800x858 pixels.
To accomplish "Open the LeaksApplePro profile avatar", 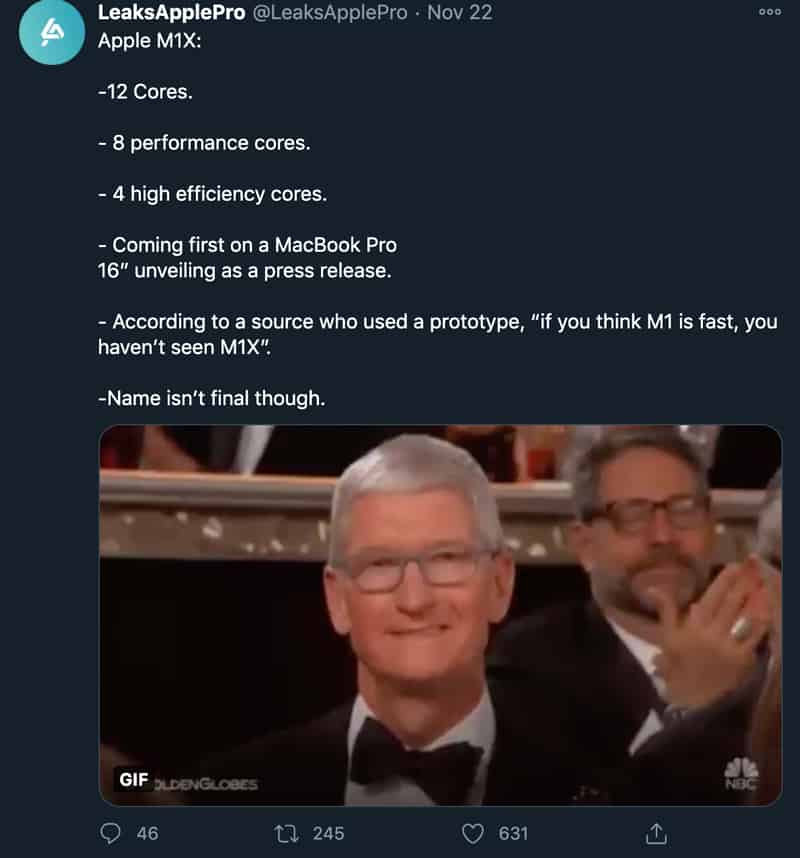I will coord(52,32).
